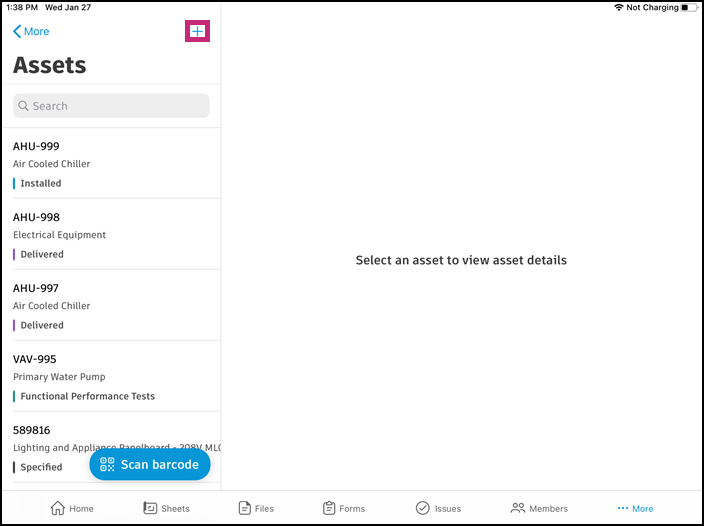Tap the Wi-Fi icon in status bar
This screenshot has width=704, height=526.
point(619,7)
